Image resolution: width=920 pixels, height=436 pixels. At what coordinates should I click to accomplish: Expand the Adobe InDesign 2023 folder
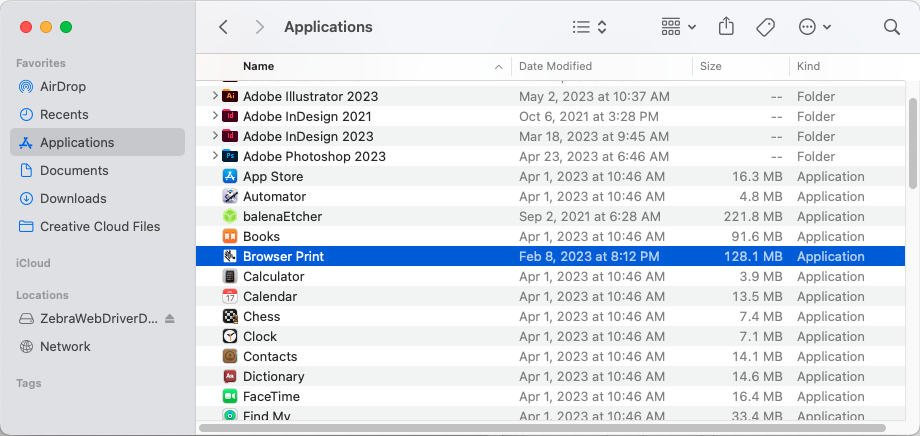point(215,136)
